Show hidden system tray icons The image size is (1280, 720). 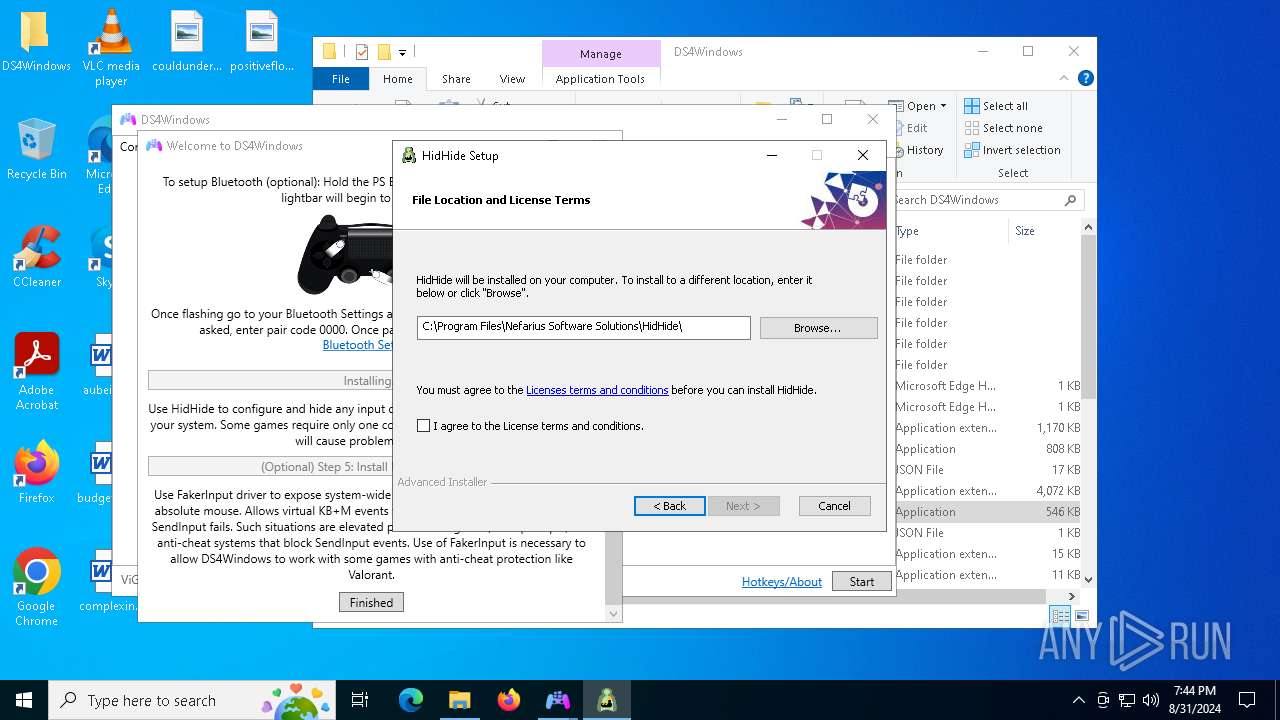pos(1078,700)
